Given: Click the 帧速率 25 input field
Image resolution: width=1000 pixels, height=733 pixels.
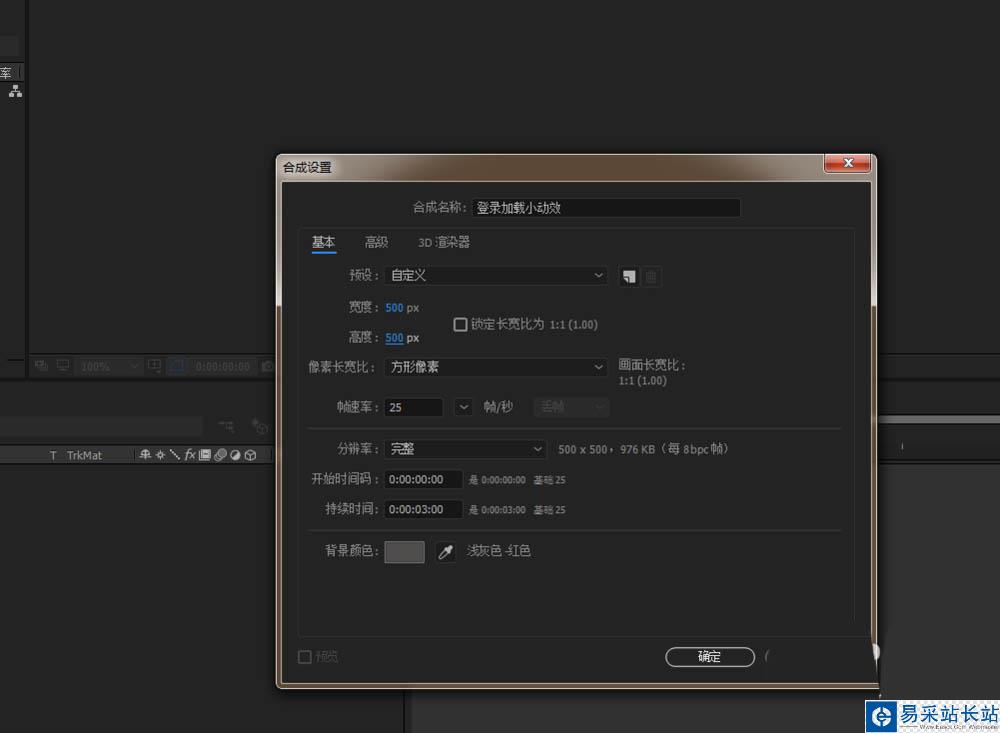Looking at the screenshot, I should point(413,407).
